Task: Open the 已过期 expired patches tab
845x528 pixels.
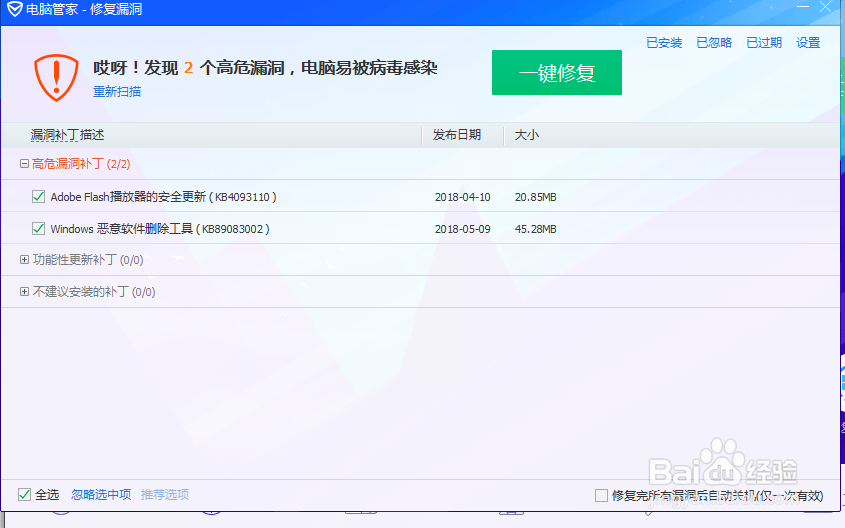Action: pyautogui.click(x=764, y=43)
